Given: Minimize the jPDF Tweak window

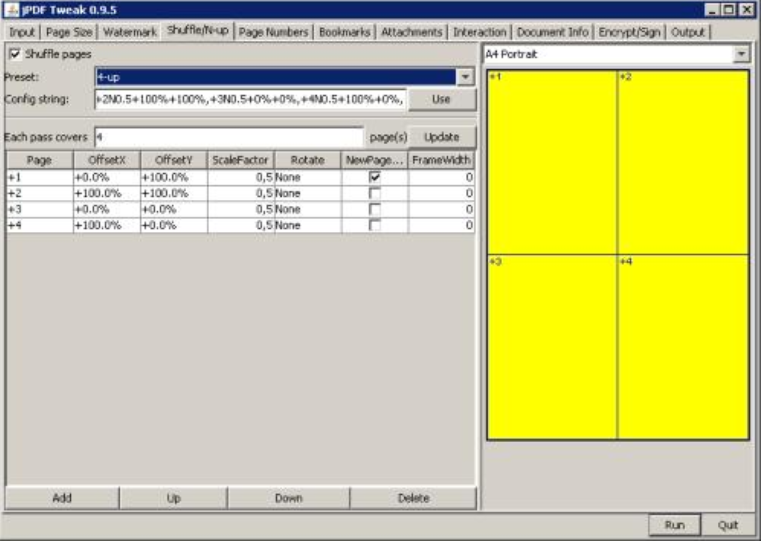Looking at the screenshot, I should point(712,10).
